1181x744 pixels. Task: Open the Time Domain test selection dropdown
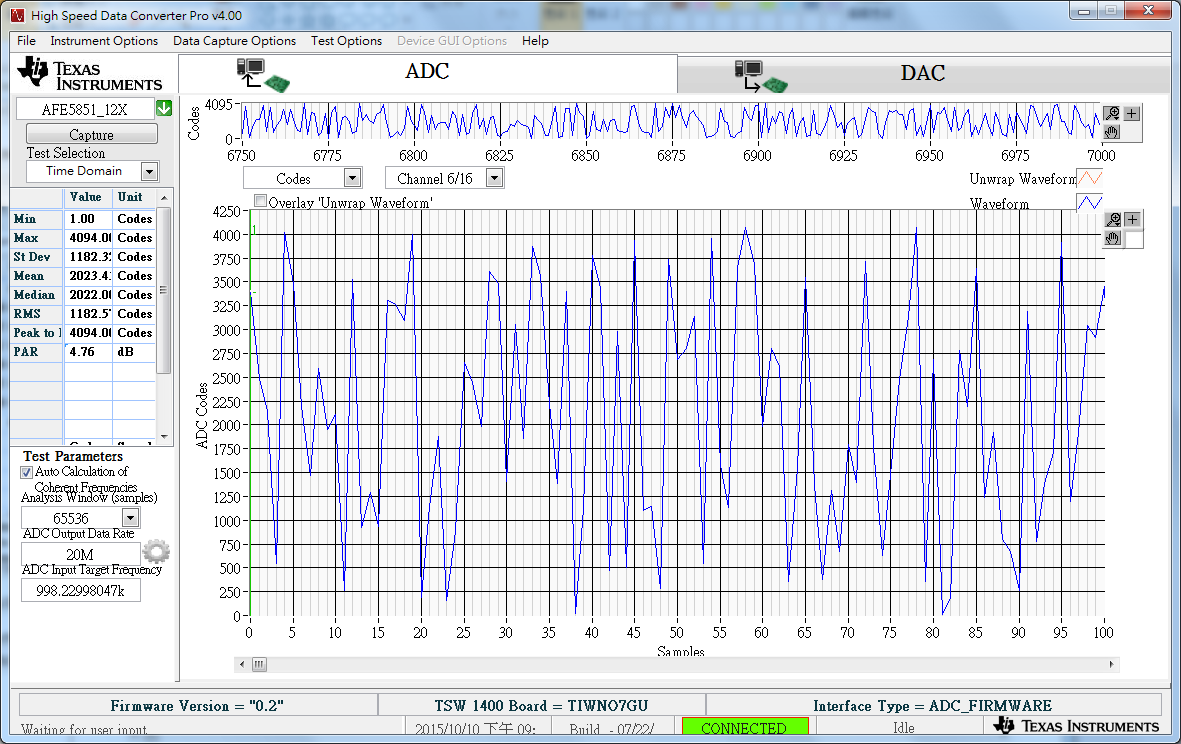pyautogui.click(x=149, y=172)
